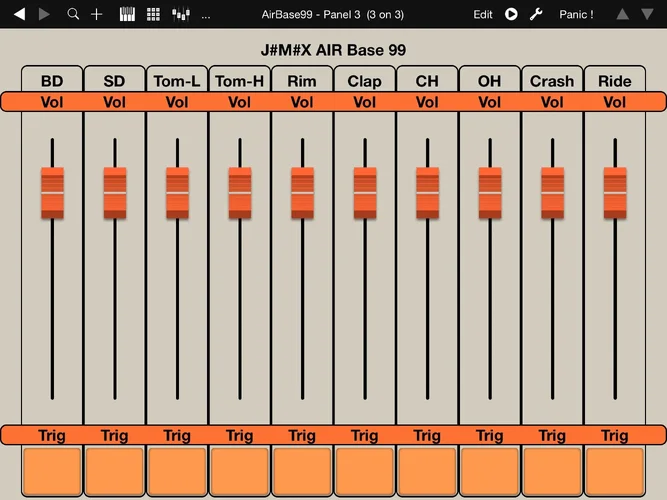Image resolution: width=667 pixels, height=500 pixels.
Task: Open the three-dots more menu
Action: pyautogui.click(x=206, y=15)
